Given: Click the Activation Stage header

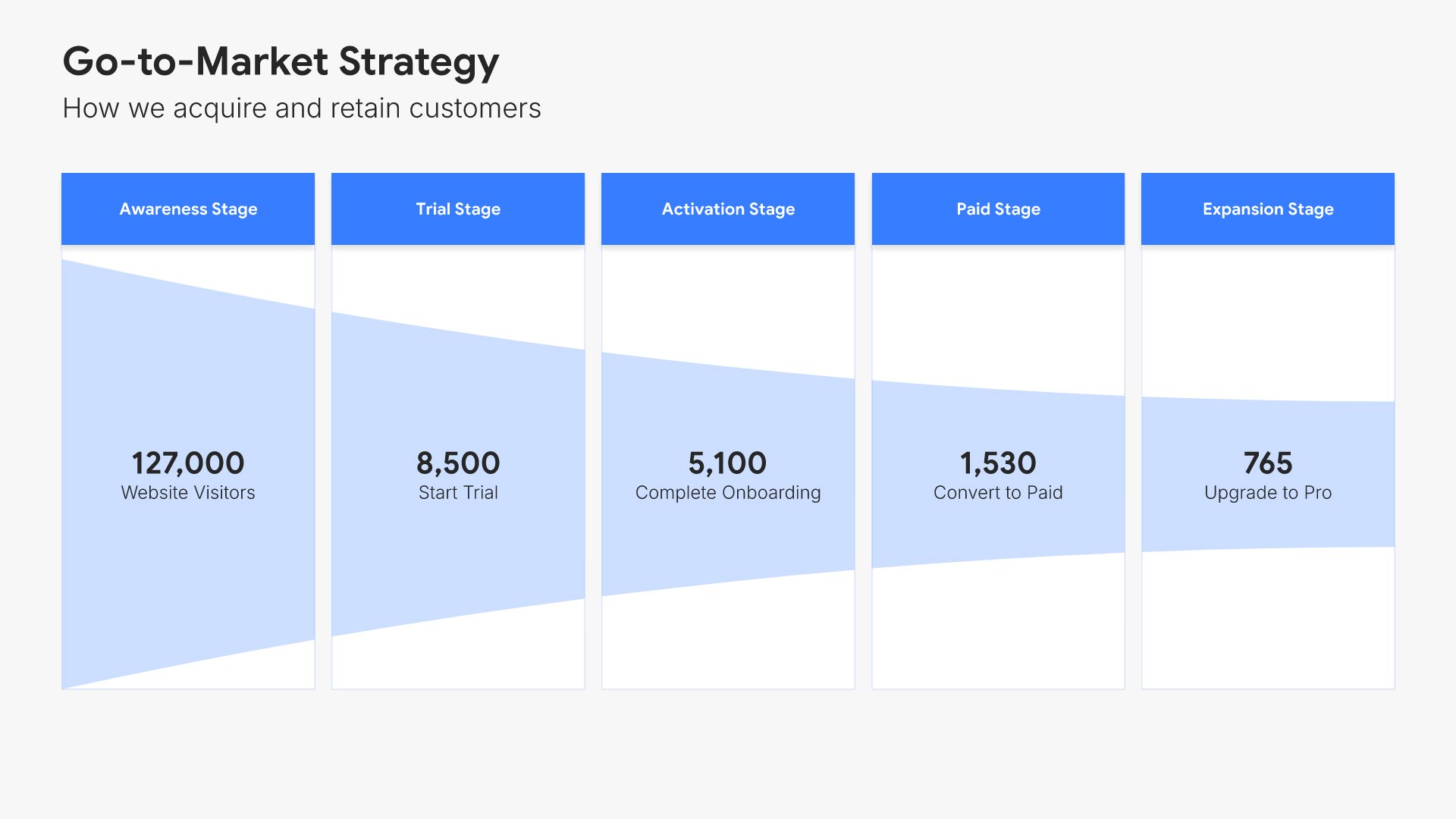Looking at the screenshot, I should [x=728, y=209].
